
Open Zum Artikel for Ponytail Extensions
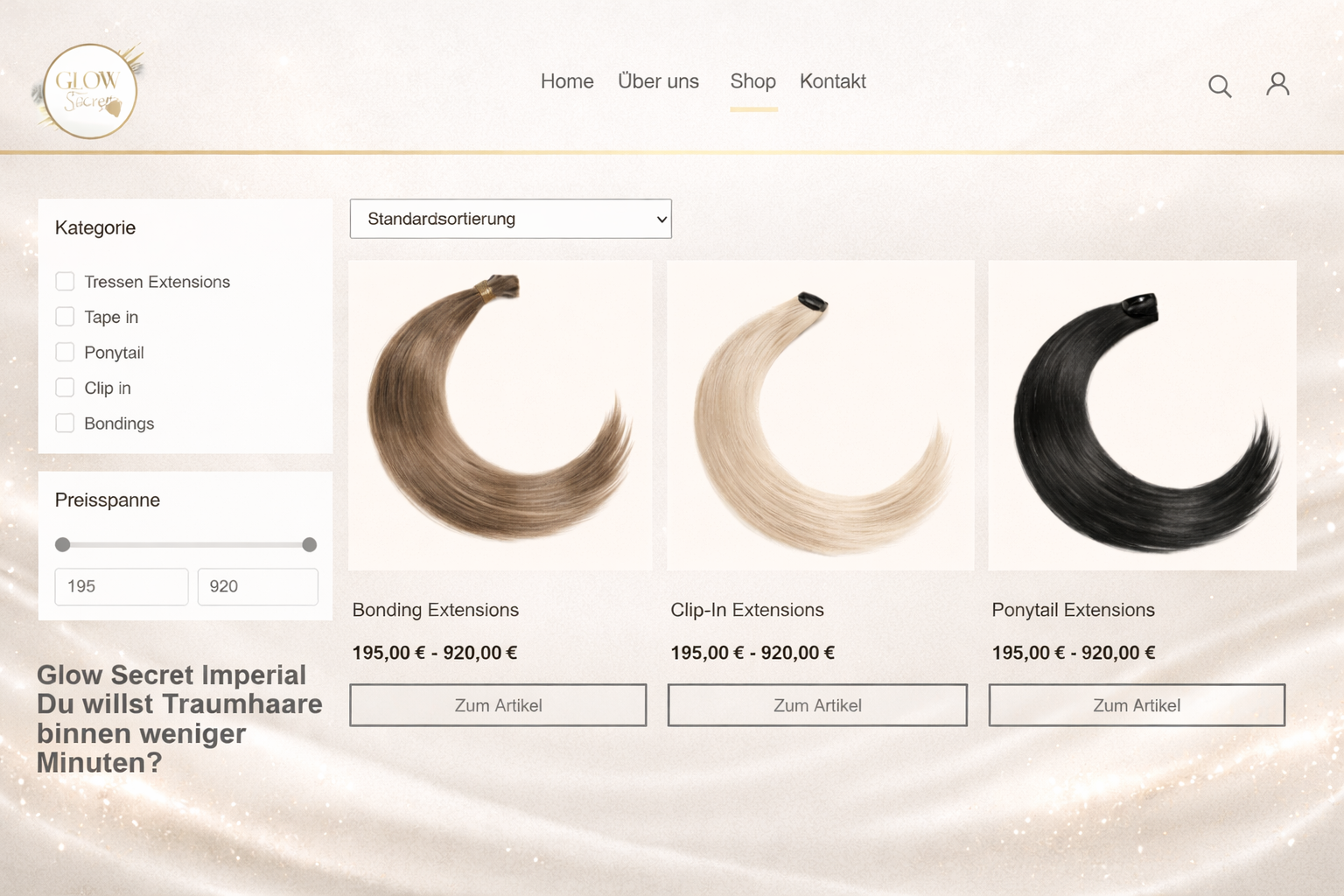click(1137, 705)
